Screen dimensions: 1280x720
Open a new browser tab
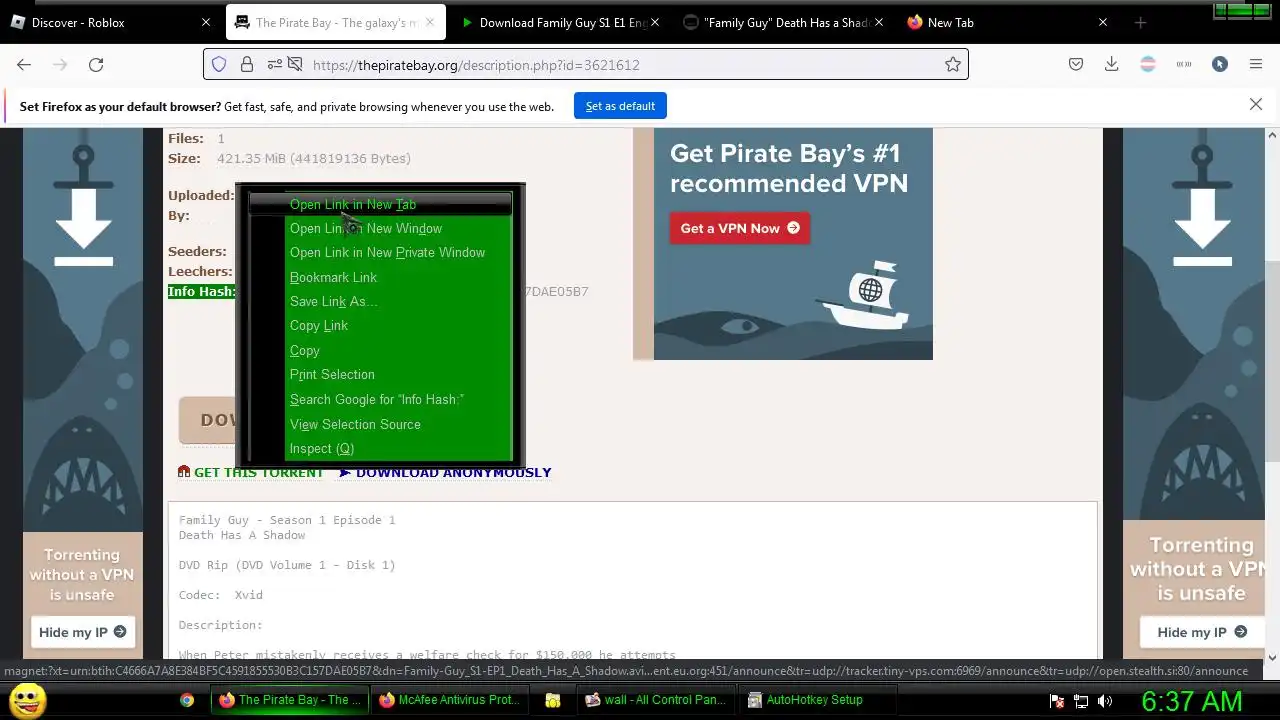click(x=1140, y=22)
